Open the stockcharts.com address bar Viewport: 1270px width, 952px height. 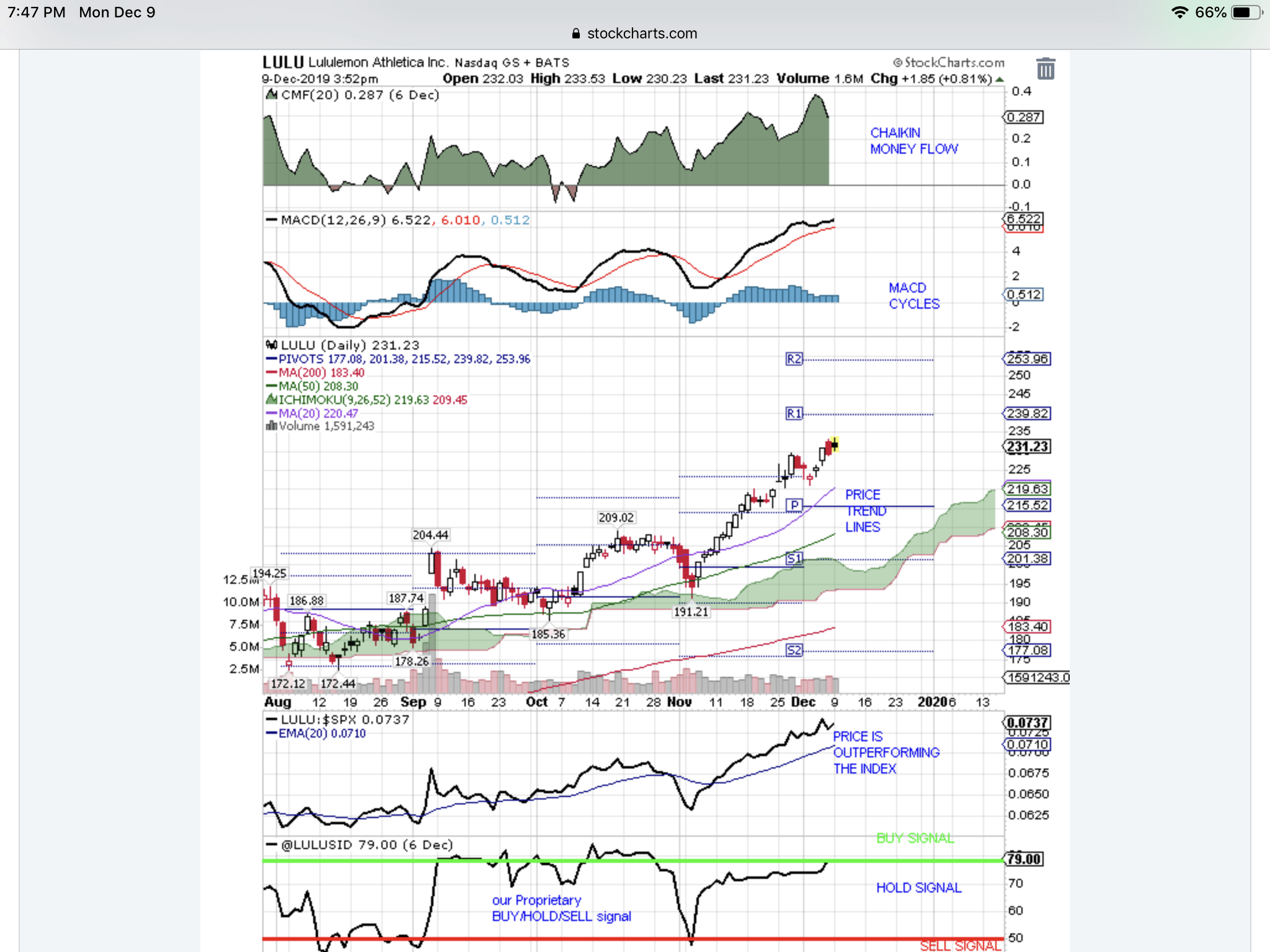coord(635,33)
